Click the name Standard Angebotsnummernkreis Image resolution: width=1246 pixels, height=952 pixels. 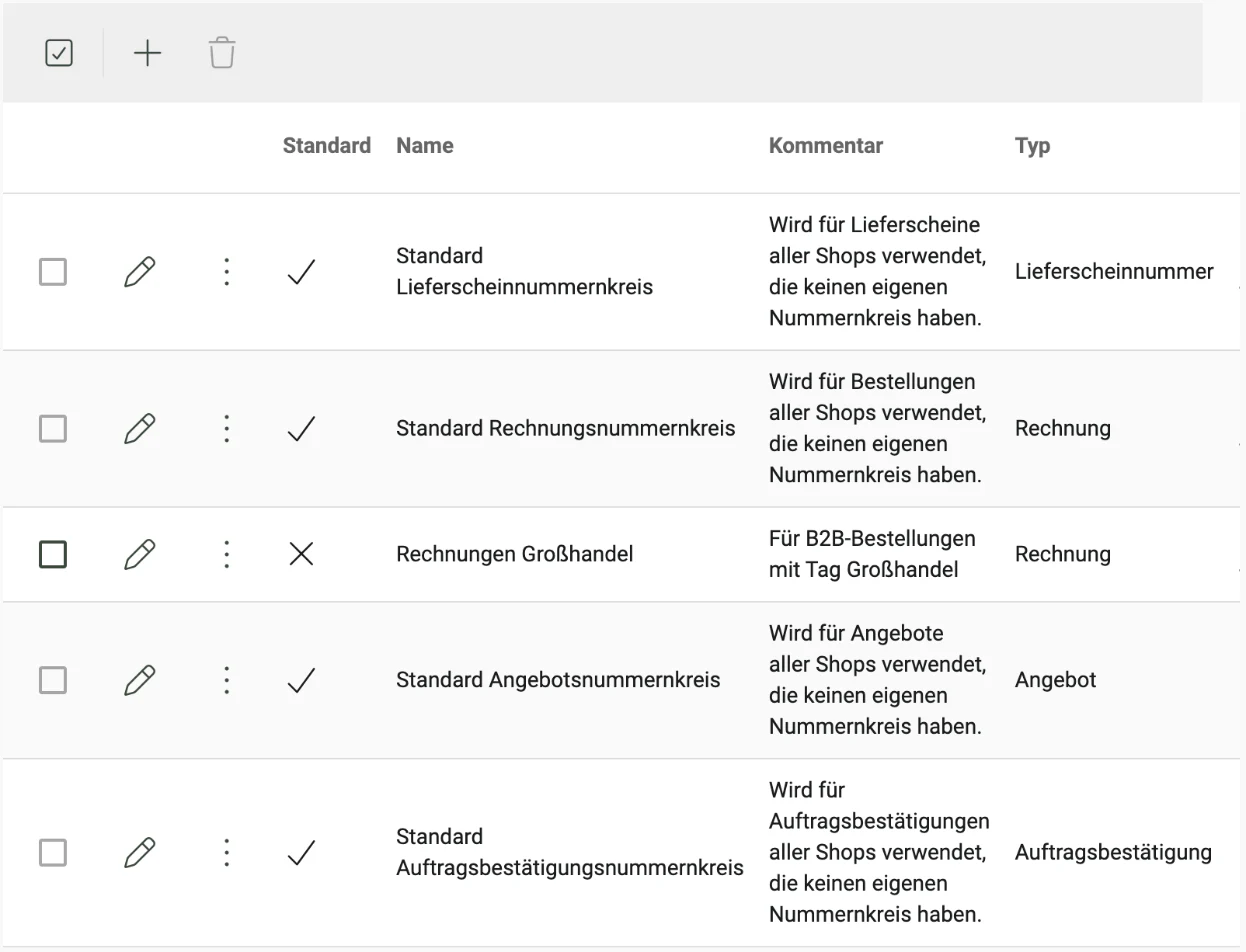[x=558, y=680]
